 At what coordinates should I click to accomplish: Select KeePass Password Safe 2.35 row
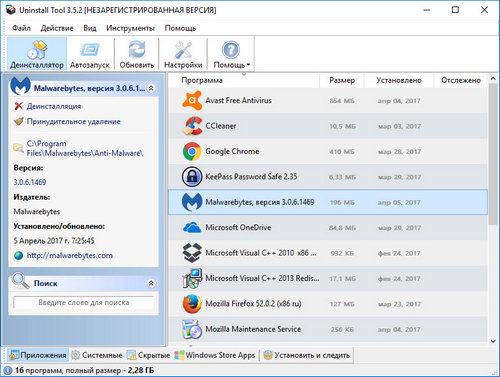pos(328,177)
